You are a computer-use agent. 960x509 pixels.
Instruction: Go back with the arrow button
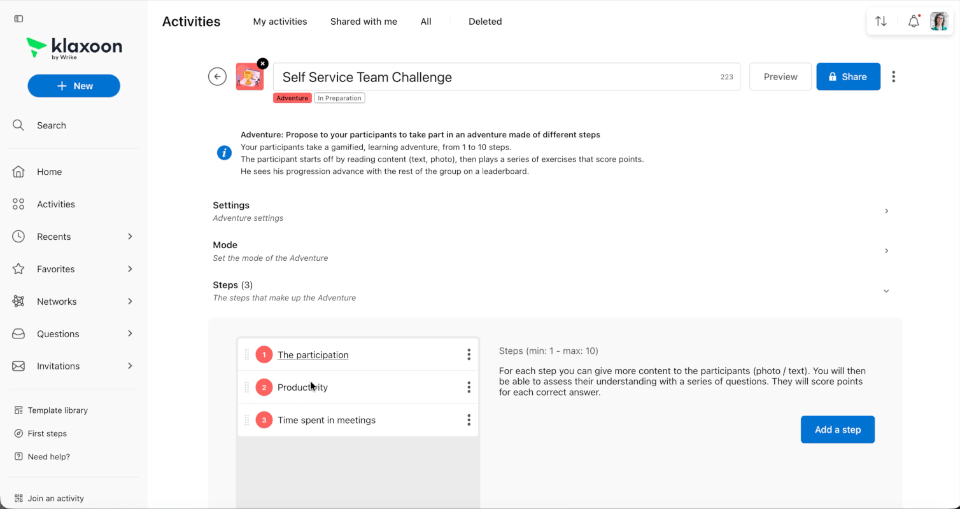[x=217, y=77]
